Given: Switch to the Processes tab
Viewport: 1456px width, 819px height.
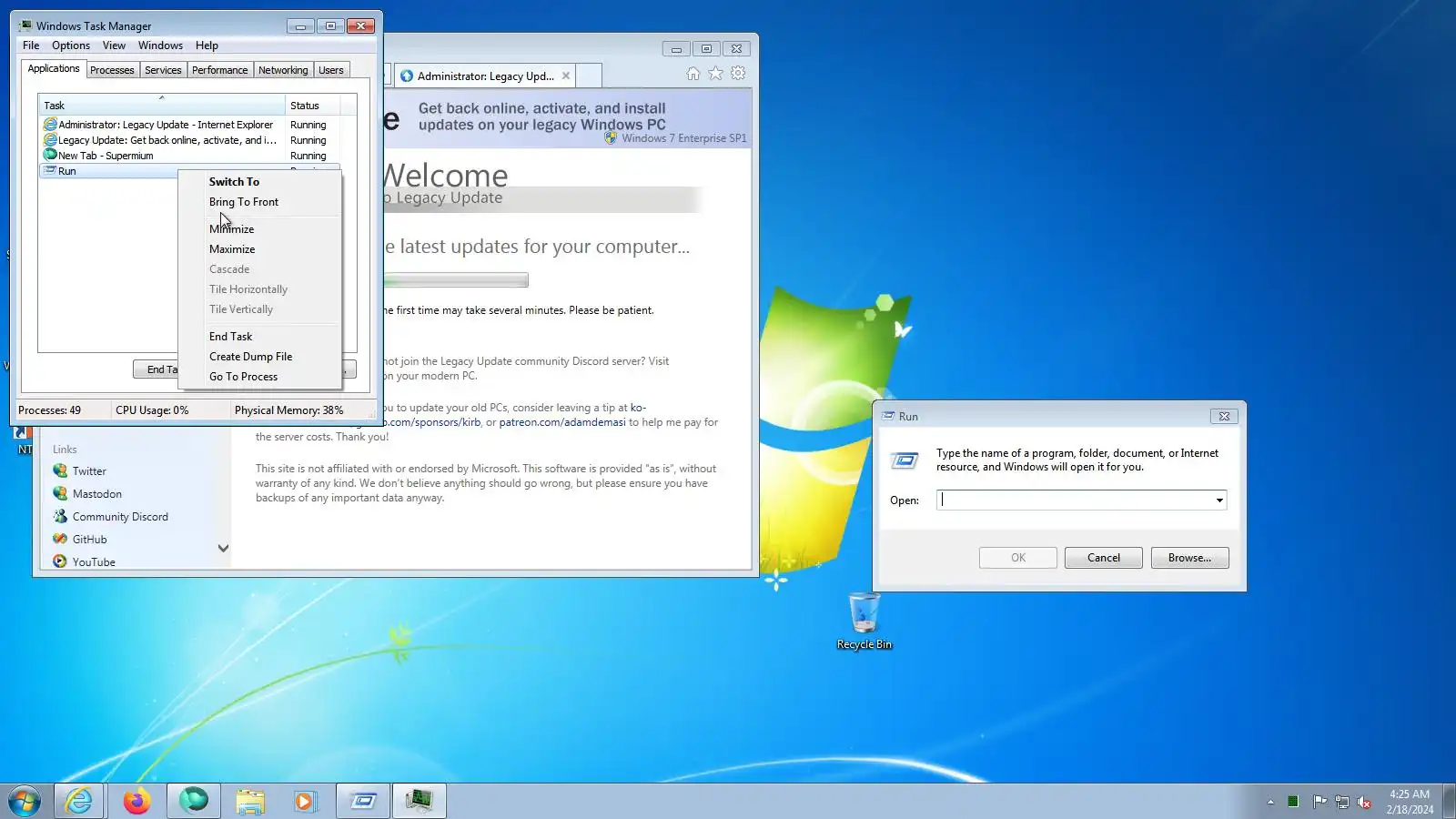Looking at the screenshot, I should tap(112, 70).
